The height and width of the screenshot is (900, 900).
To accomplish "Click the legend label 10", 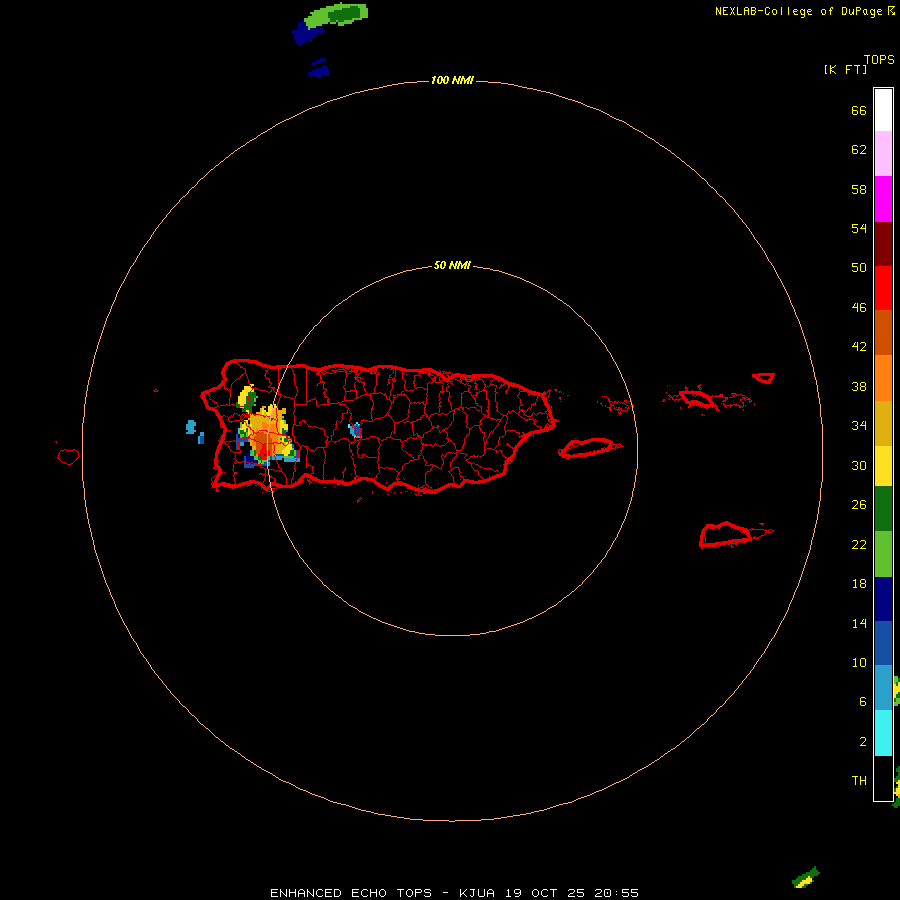I will point(859,662).
